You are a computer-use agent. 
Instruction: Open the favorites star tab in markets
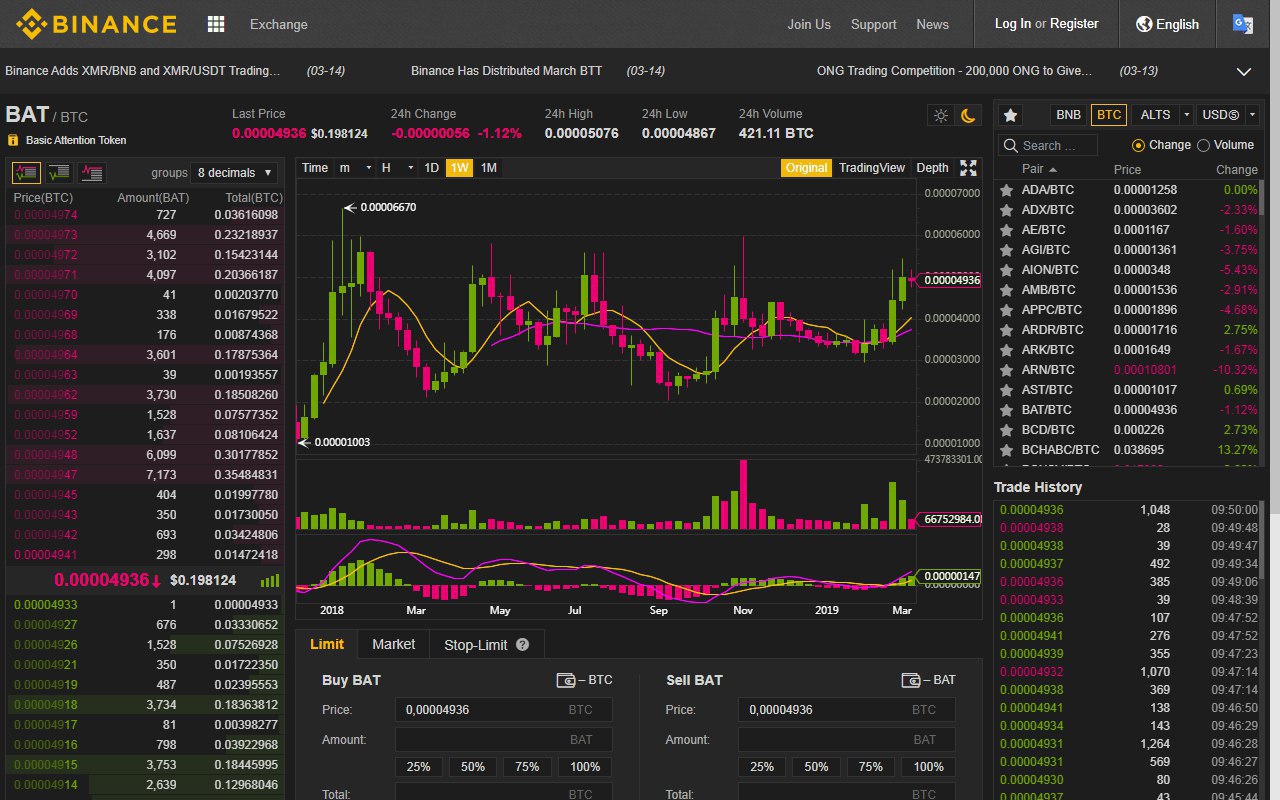pos(1011,115)
